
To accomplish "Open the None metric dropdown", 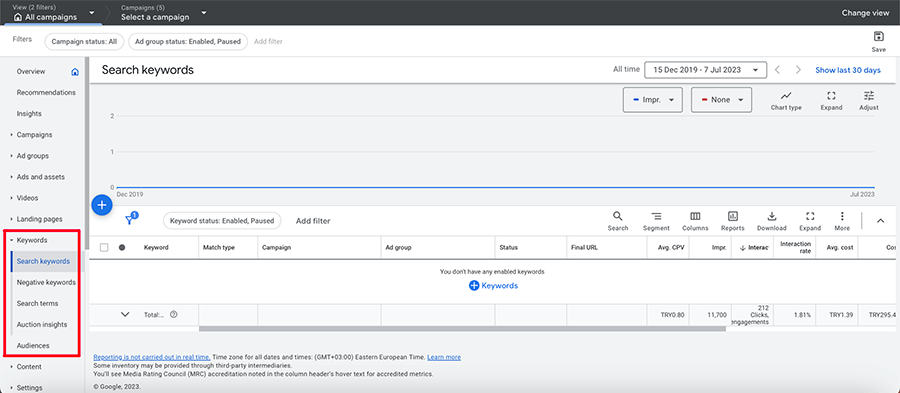I will (721, 100).
